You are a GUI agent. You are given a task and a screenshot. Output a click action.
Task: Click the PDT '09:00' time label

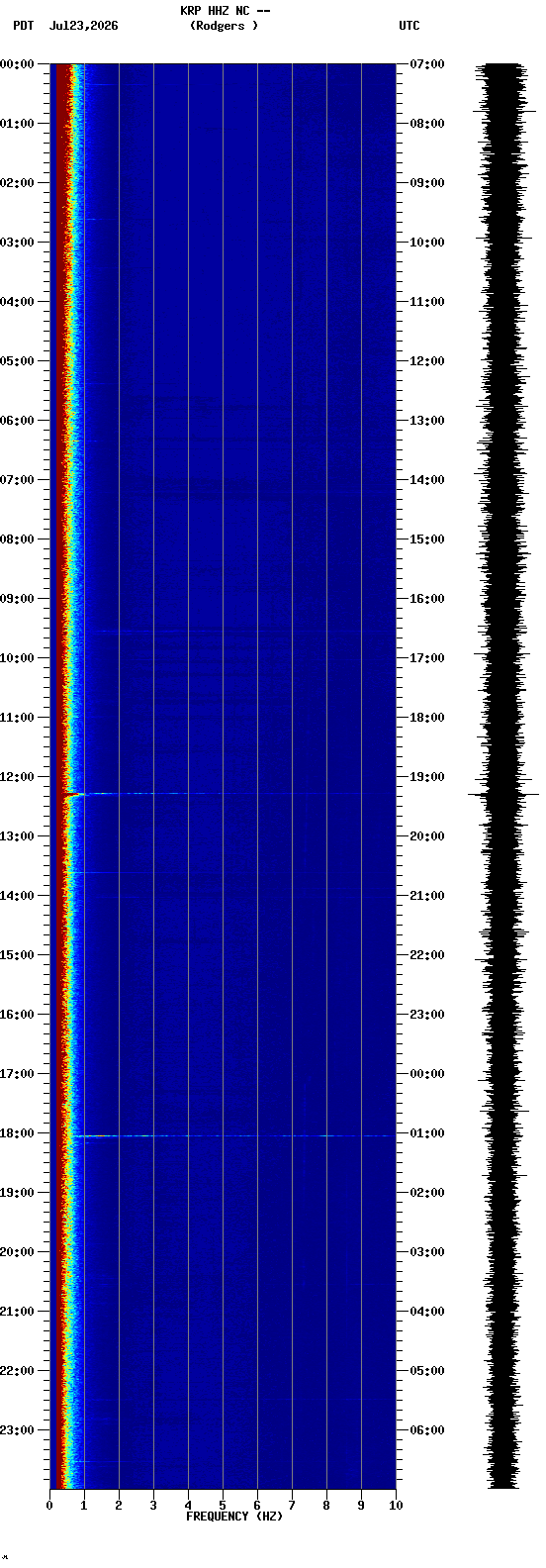pos(17,599)
